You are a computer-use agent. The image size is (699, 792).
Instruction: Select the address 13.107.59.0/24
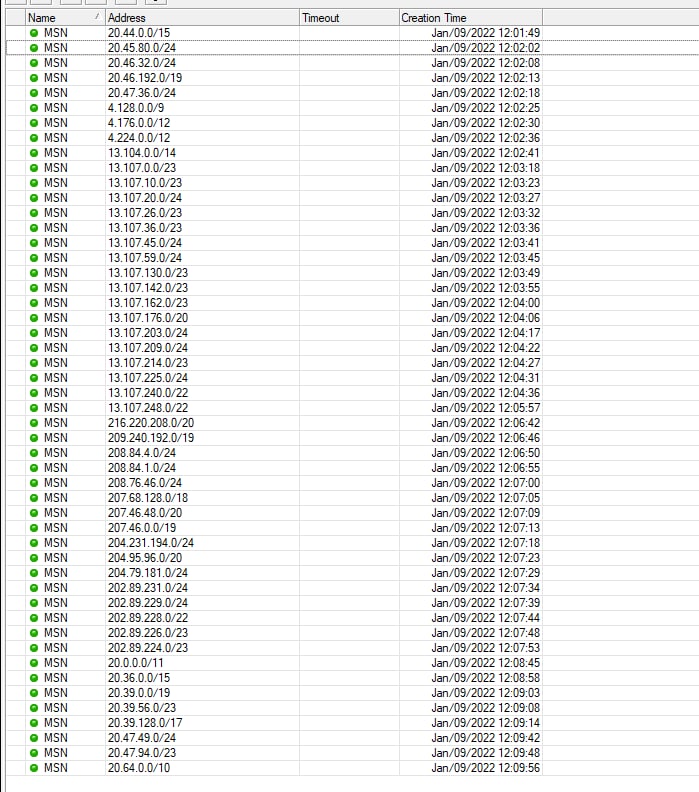click(145, 258)
